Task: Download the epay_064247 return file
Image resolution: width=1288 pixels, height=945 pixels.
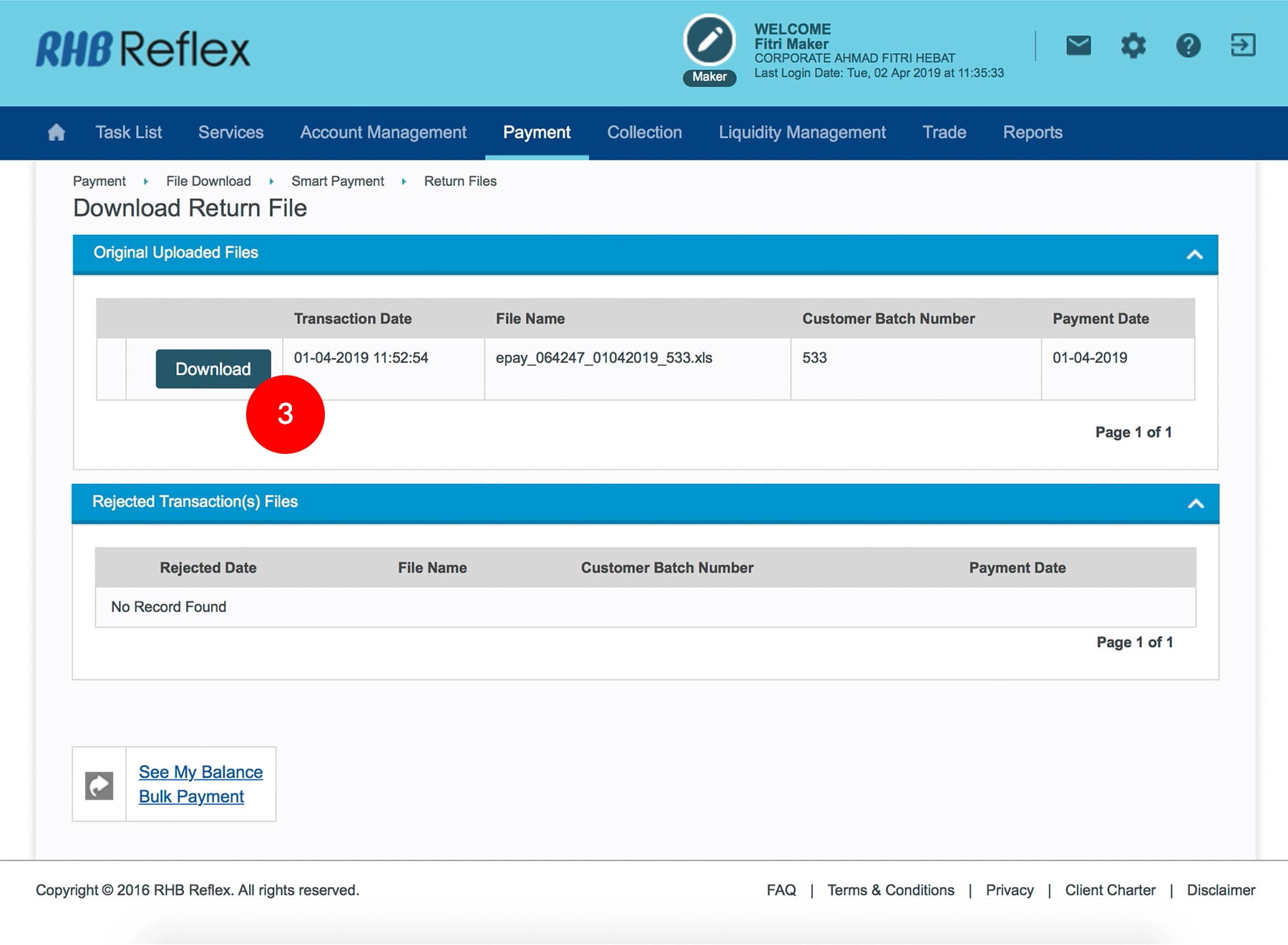Action: (x=213, y=369)
